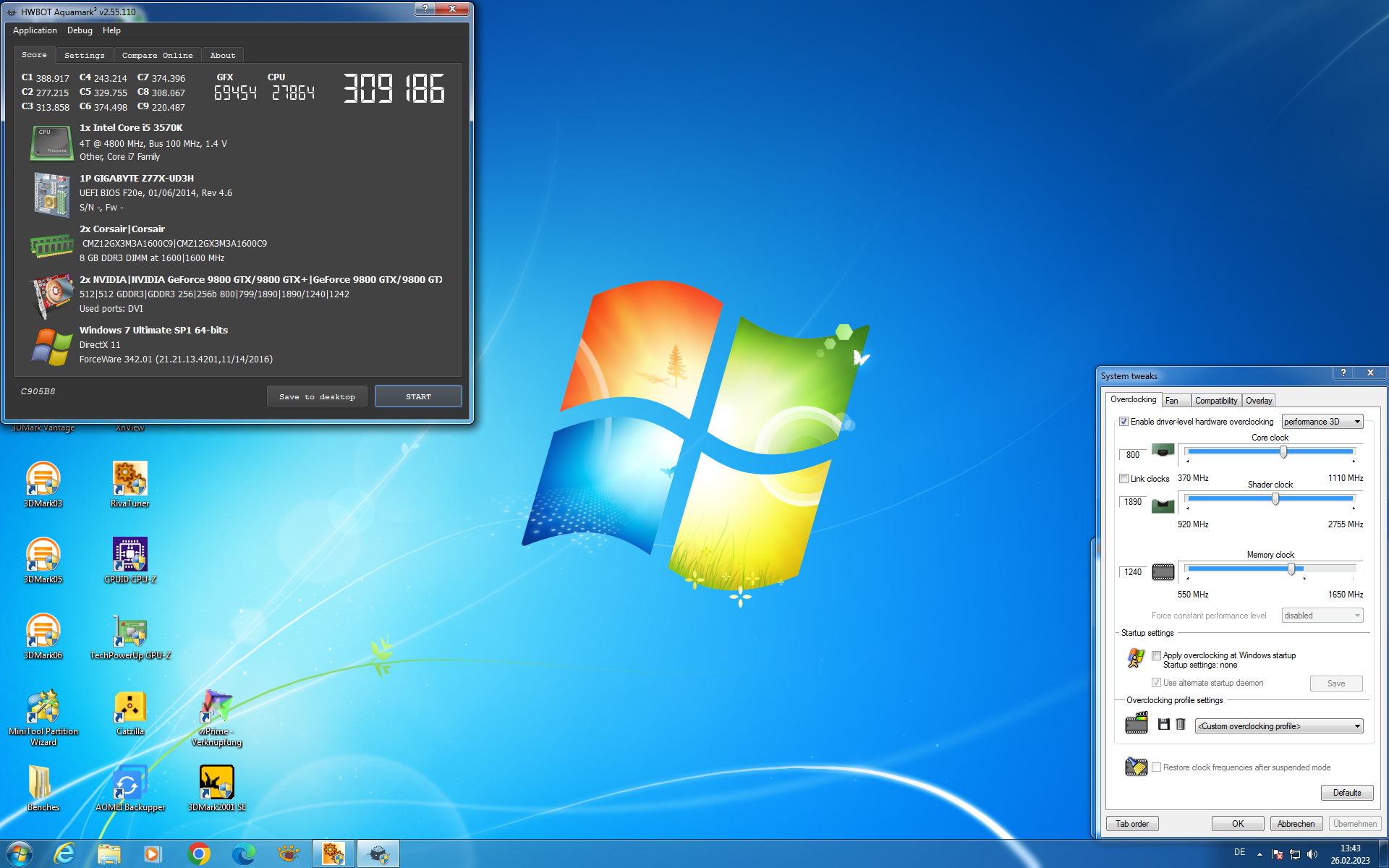1389x868 pixels.
Task: Click the Core clock slider handle
Action: 1283,452
